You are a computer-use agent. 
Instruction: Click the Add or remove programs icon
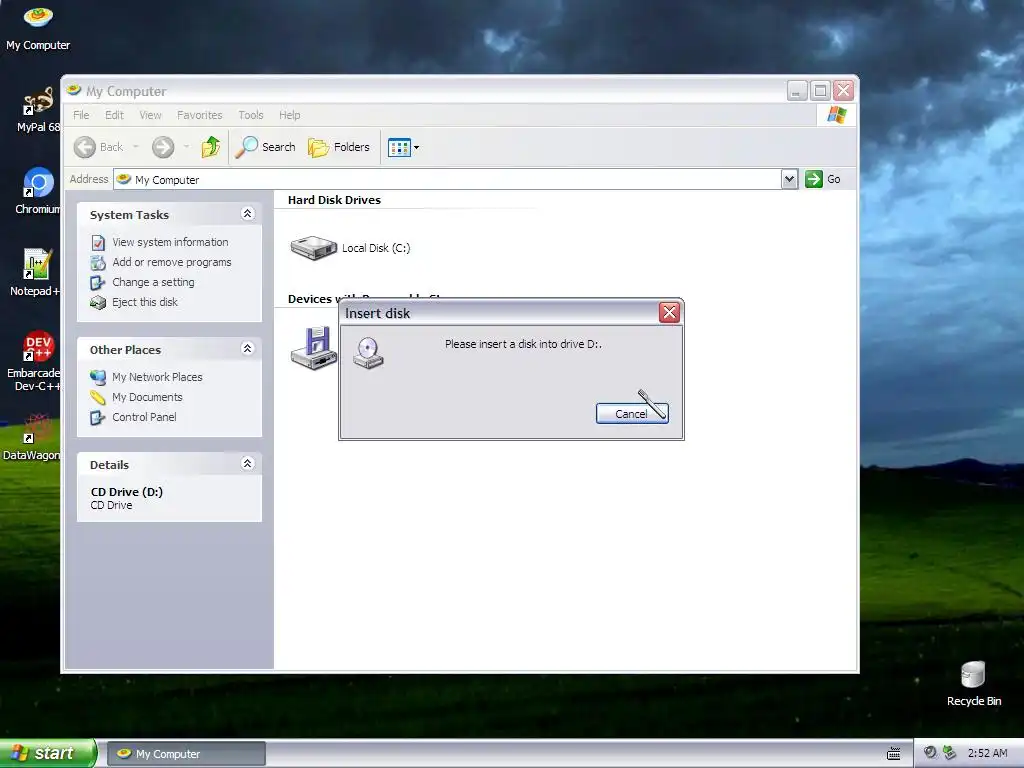[98, 263]
